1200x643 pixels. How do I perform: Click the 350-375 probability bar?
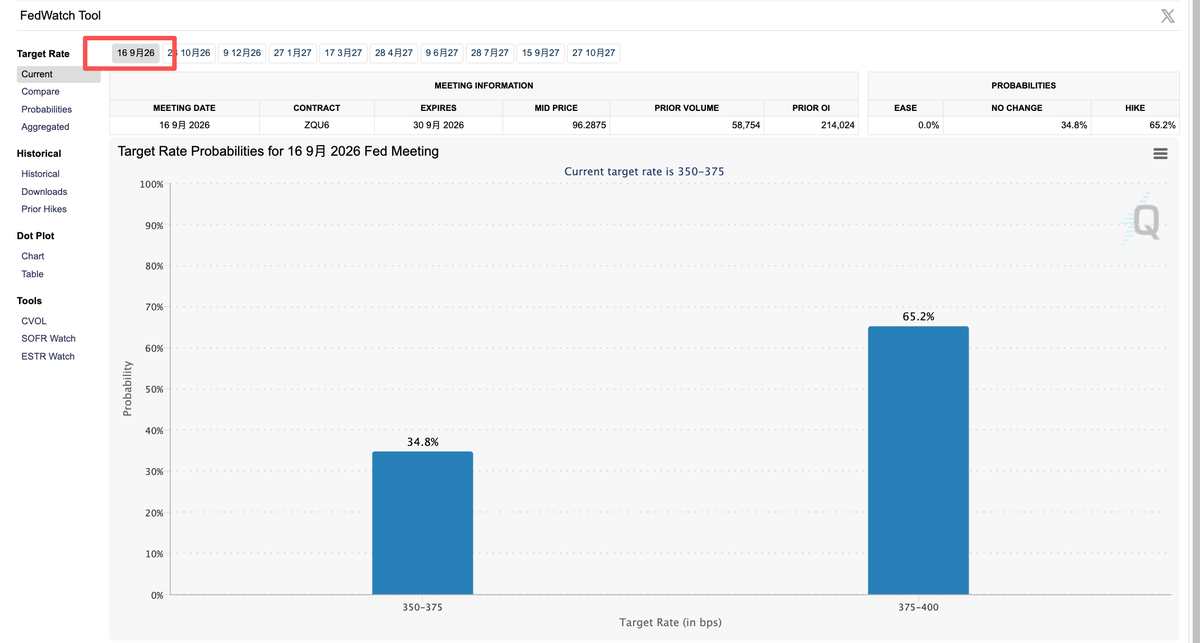422,523
